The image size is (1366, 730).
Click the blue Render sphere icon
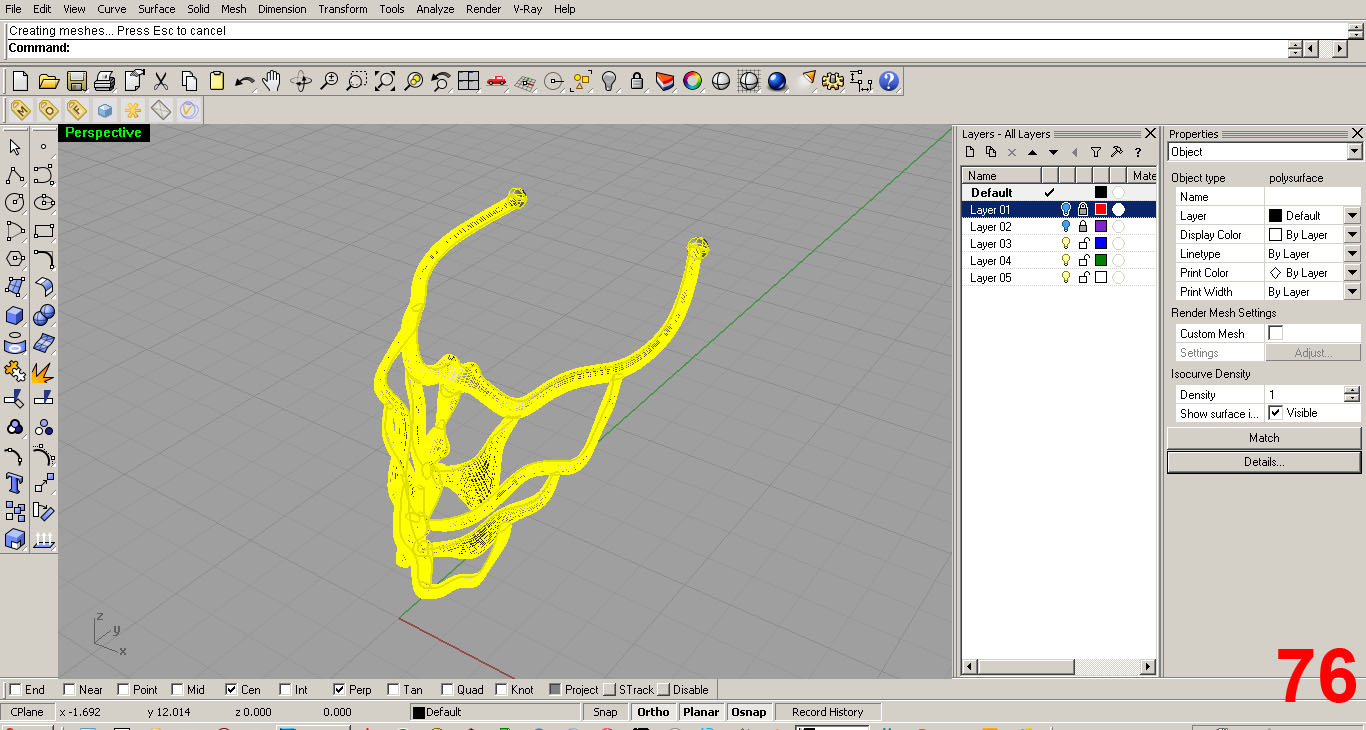[777, 81]
